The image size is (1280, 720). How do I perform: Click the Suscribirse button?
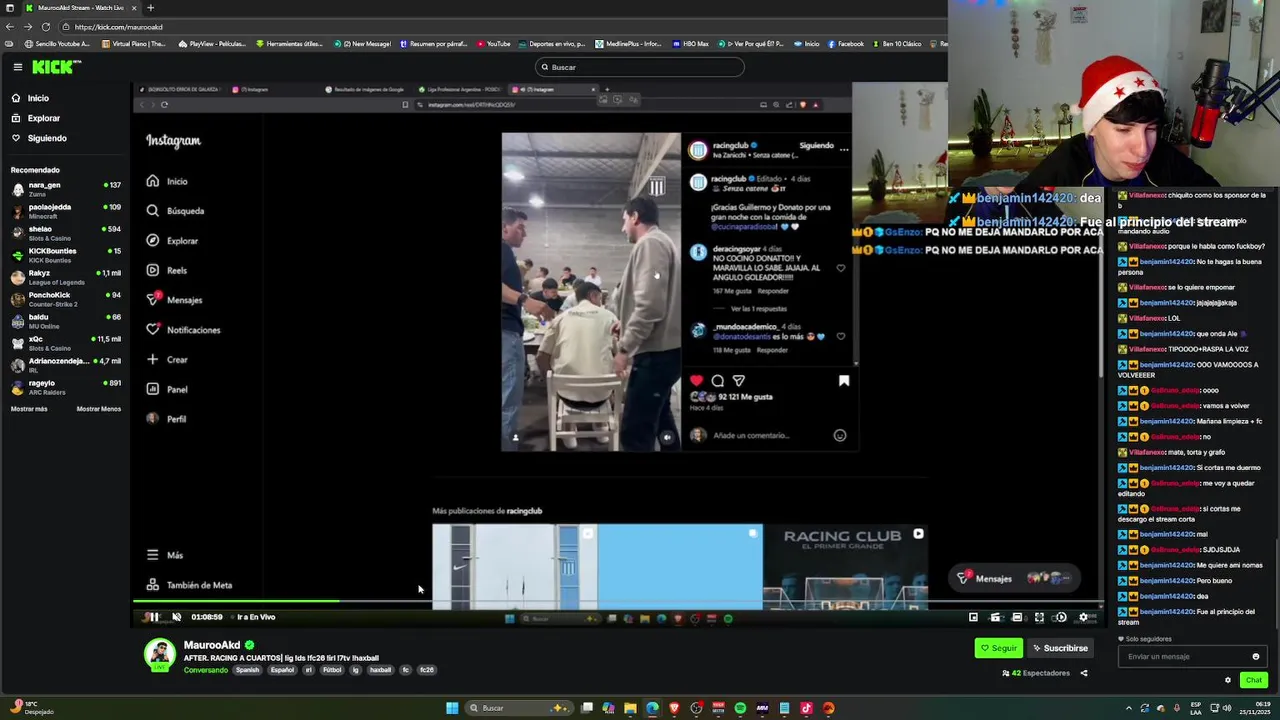point(1060,648)
